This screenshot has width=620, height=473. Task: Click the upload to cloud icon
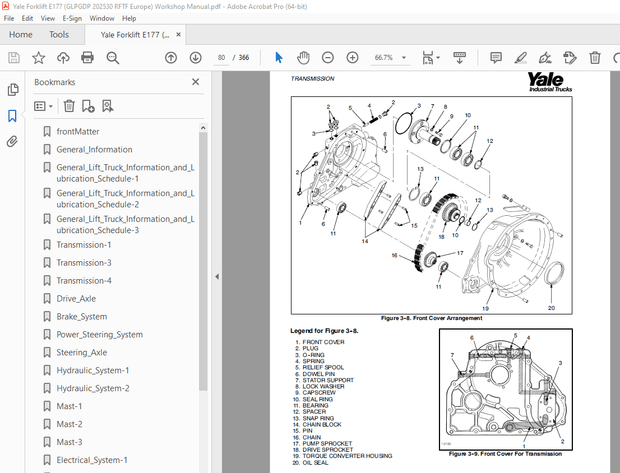coord(63,58)
